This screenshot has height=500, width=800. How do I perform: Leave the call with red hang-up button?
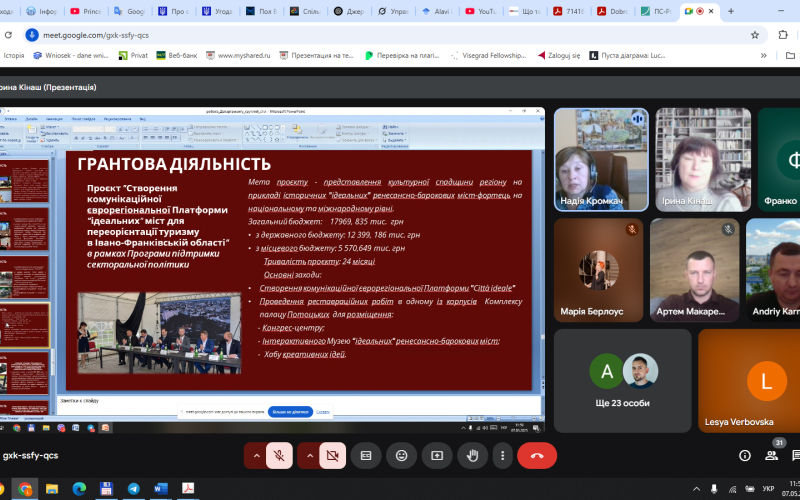pos(537,456)
